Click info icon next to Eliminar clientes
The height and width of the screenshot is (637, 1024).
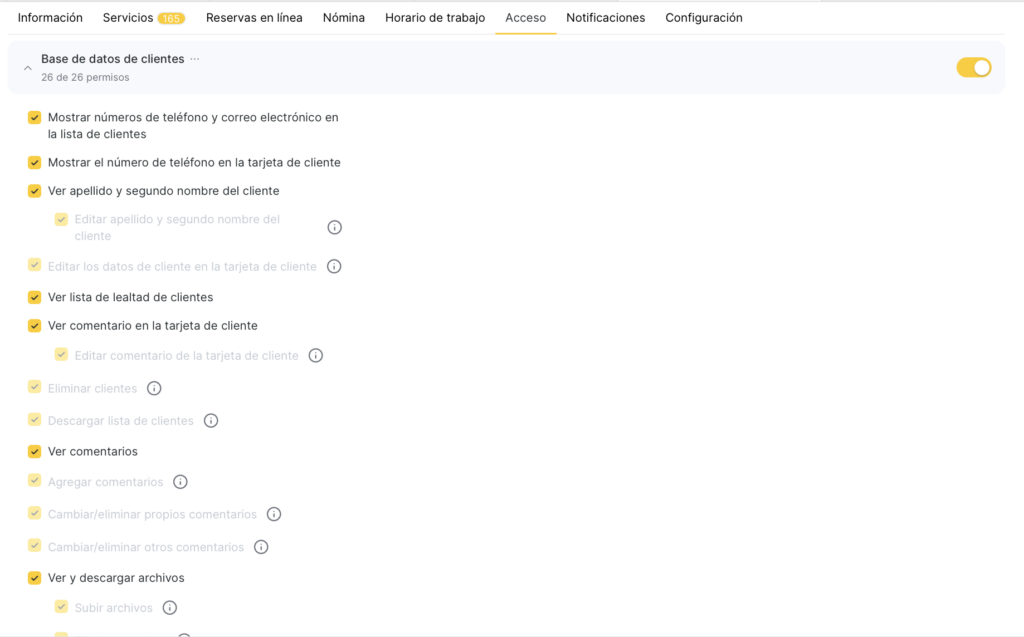(x=154, y=388)
